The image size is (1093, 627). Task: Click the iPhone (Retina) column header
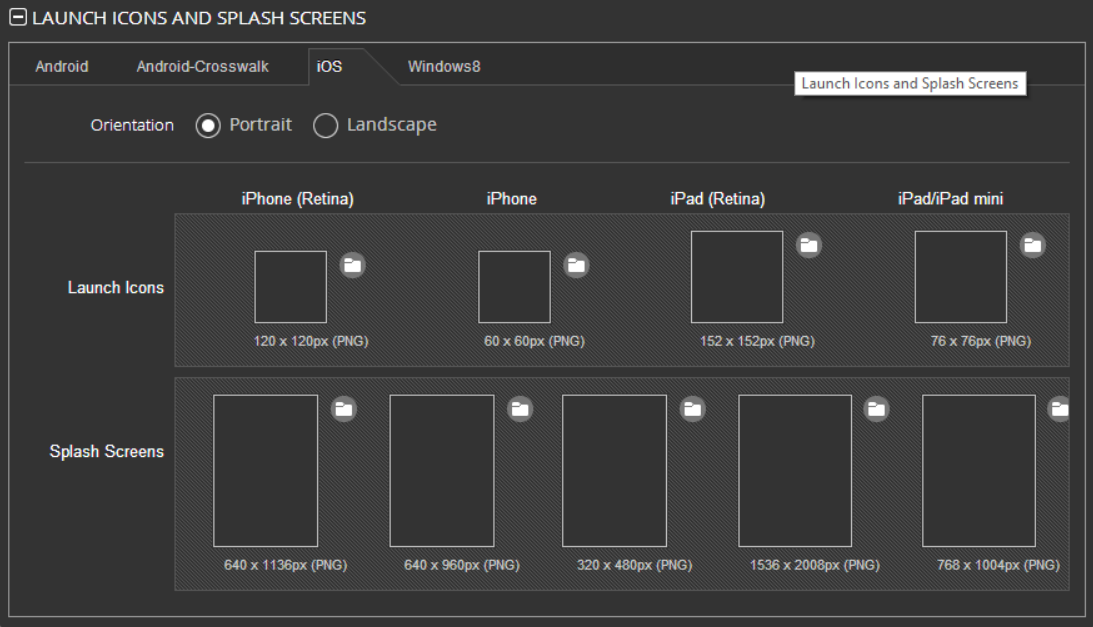tap(298, 199)
